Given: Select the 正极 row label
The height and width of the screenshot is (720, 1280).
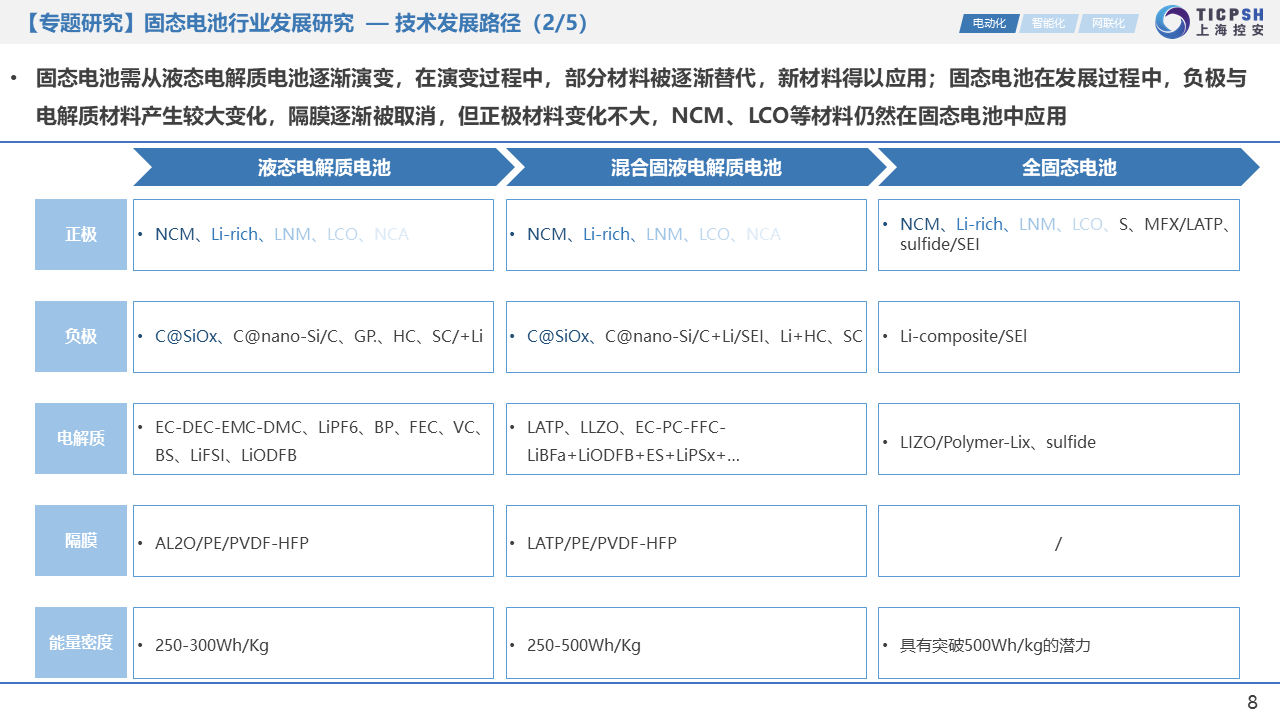Looking at the screenshot, I should 81,234.
